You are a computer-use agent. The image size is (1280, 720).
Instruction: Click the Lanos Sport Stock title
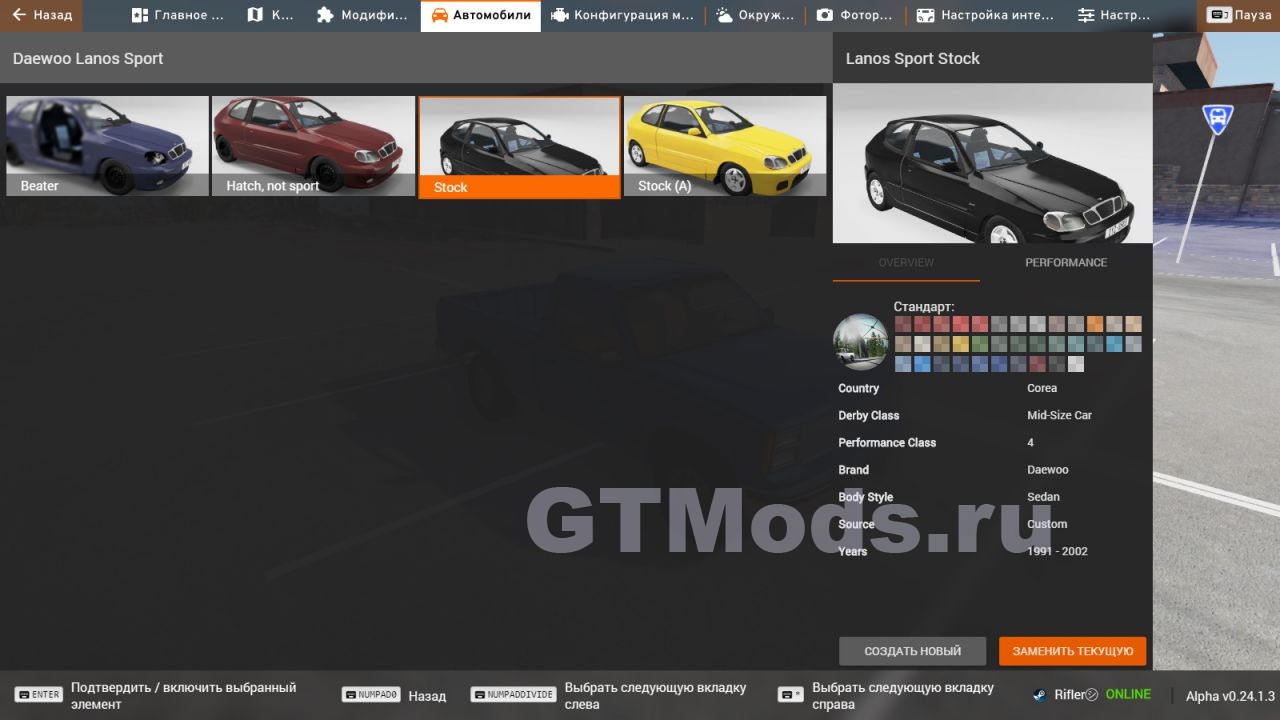(x=913, y=59)
